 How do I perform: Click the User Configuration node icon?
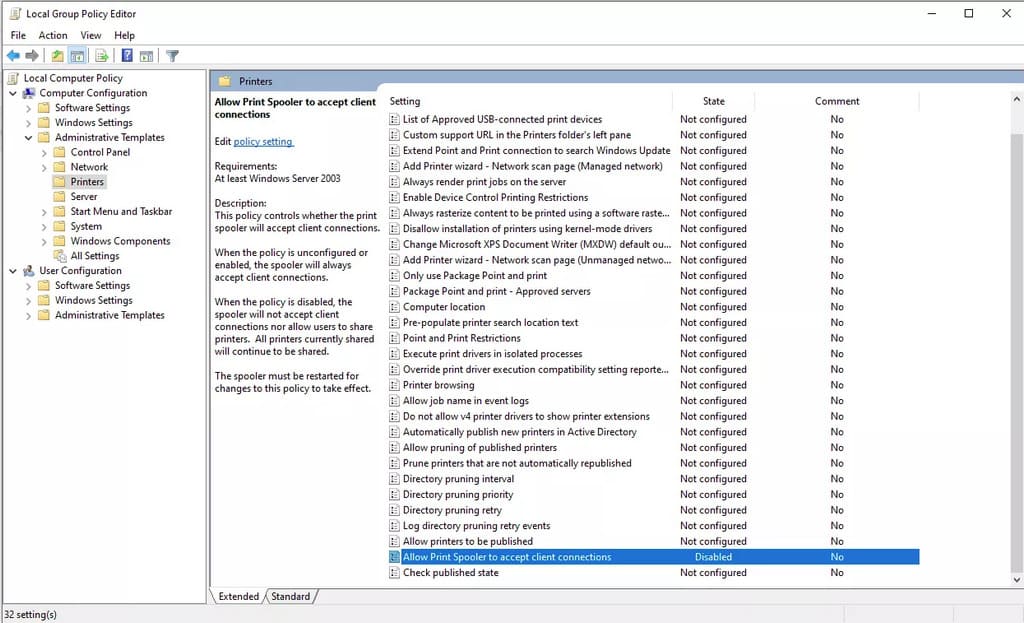(29, 271)
